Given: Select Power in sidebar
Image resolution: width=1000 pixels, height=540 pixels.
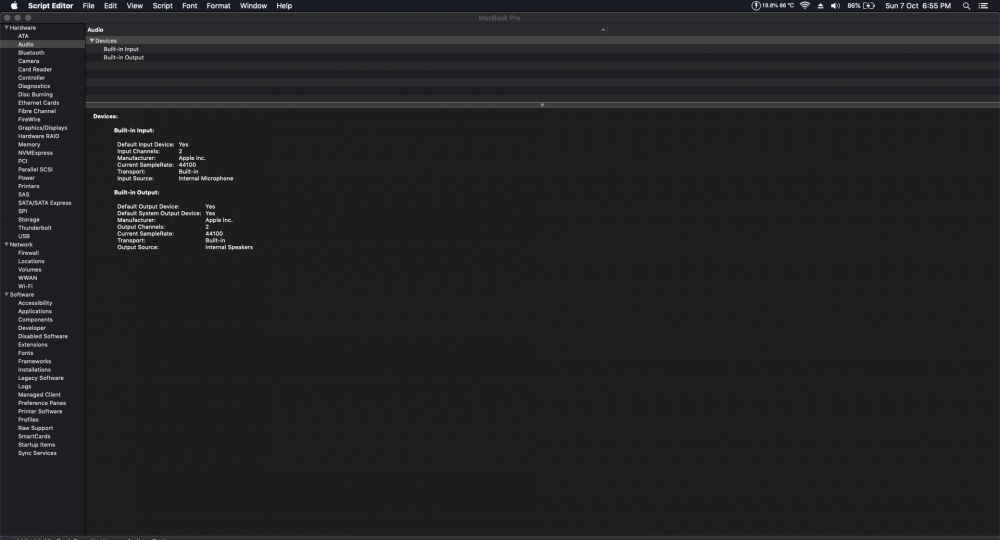Looking at the screenshot, I should pyautogui.click(x=26, y=178).
